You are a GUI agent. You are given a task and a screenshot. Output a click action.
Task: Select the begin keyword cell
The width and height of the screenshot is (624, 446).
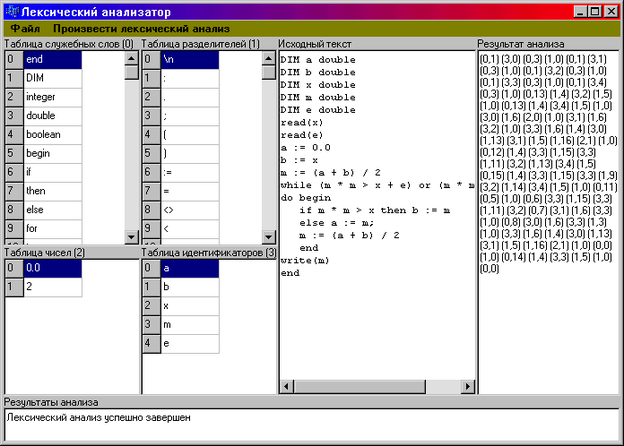click(51, 154)
